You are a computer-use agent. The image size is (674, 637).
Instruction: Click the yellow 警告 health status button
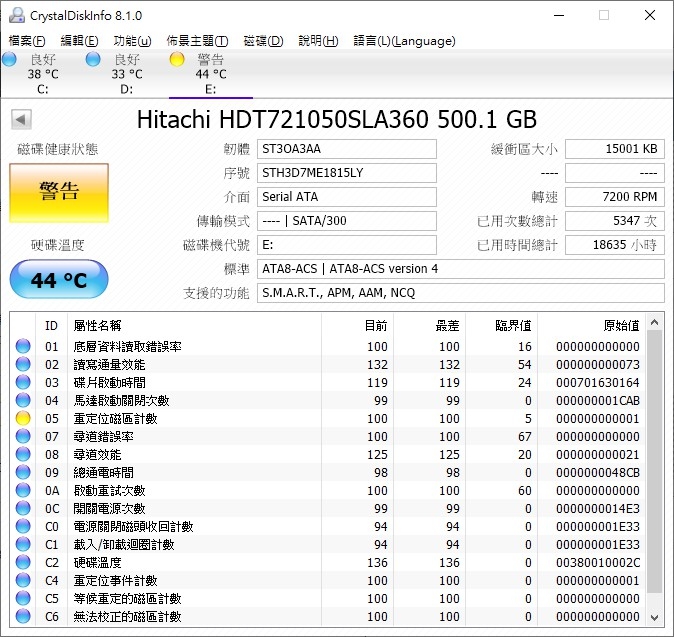point(59,193)
